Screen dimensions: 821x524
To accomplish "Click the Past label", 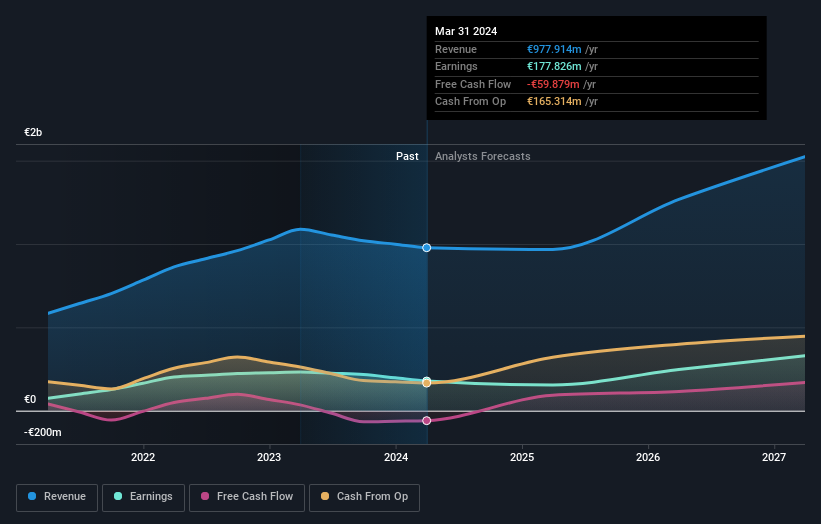I will pyautogui.click(x=407, y=156).
